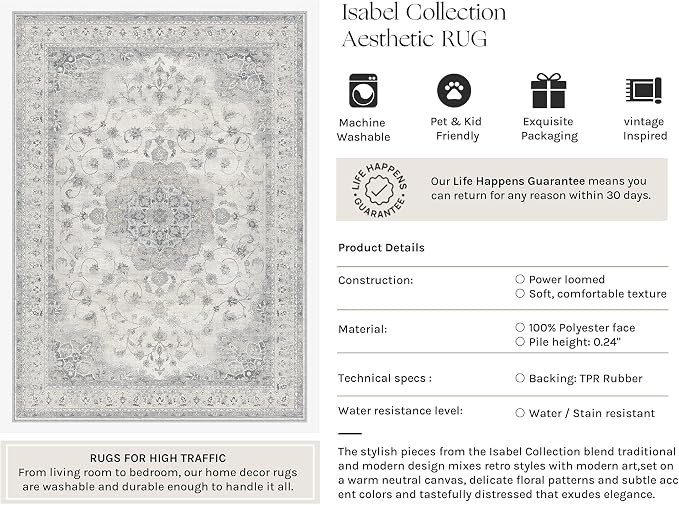
Task: Click the Machine Washable washer icon
Action: coord(363,91)
